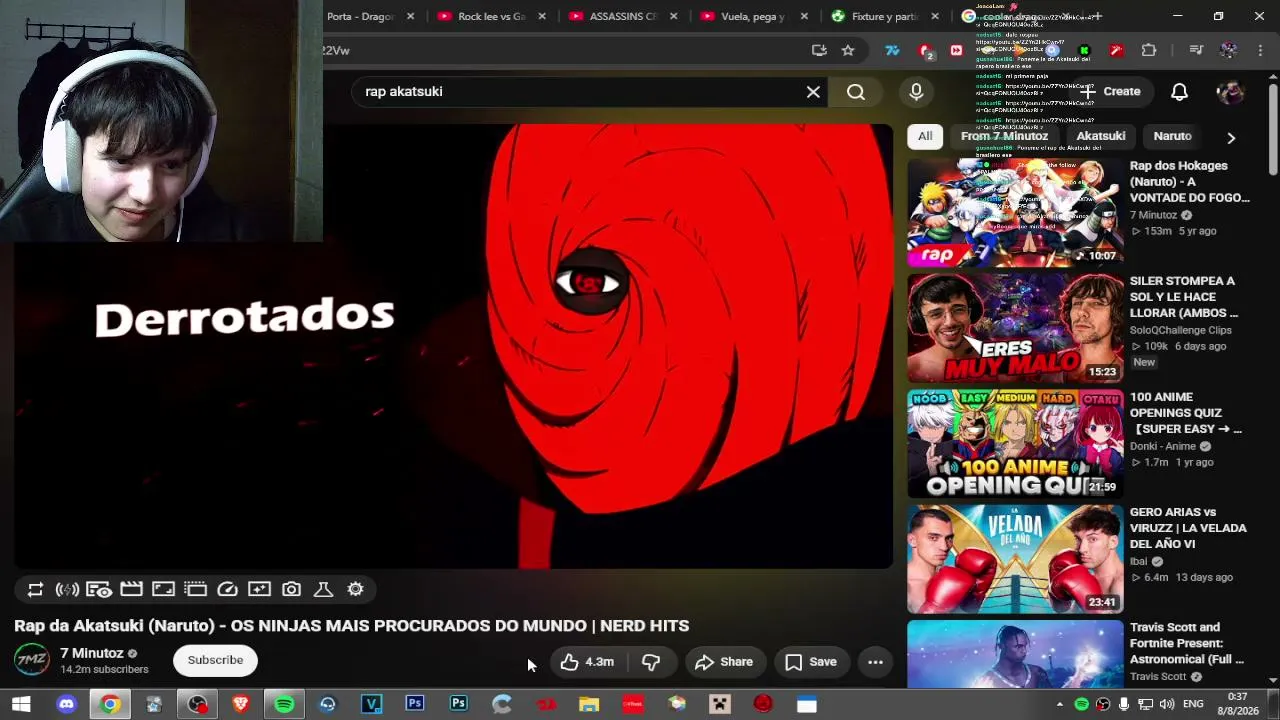Open the media controls icon in Chrome toolbar
Screen dimensions: 1280x720
1196,51
